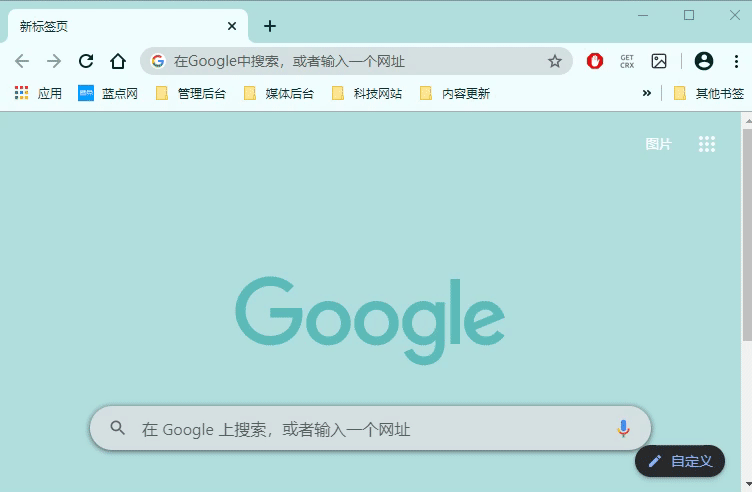Click the address bar

click(356, 61)
